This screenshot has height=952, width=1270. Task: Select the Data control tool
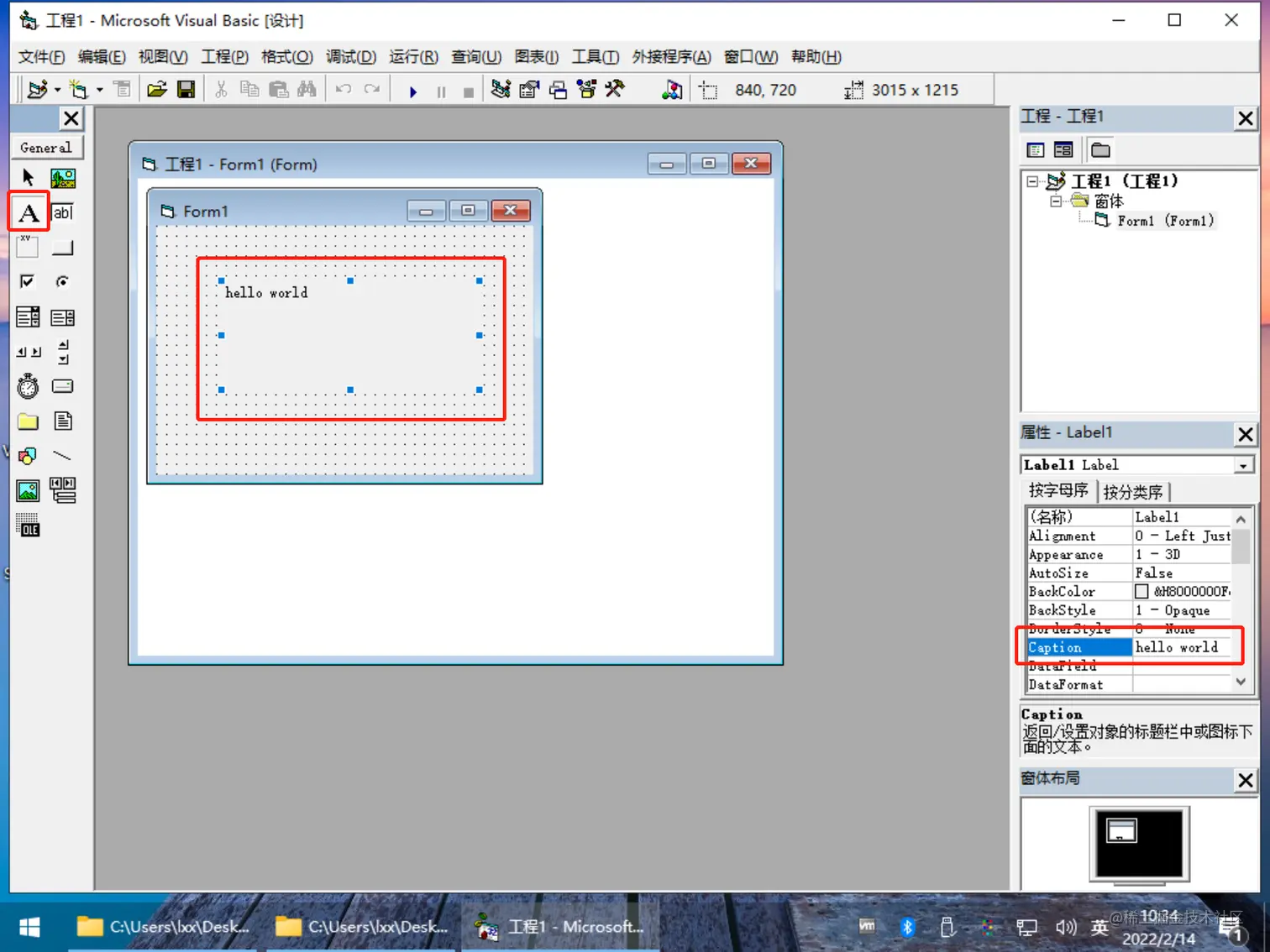pos(63,490)
